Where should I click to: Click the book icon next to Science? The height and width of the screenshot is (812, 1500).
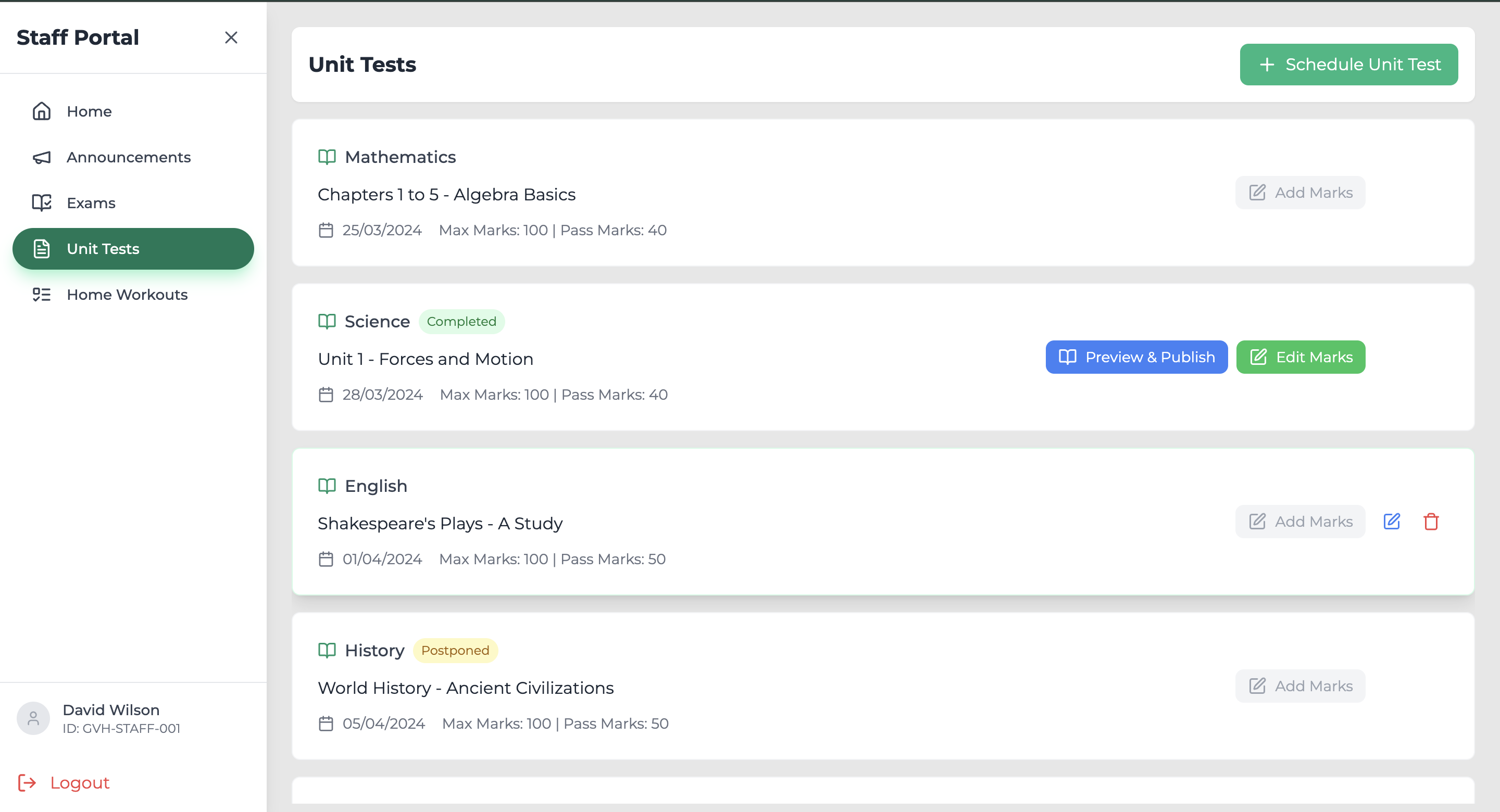pyautogui.click(x=327, y=321)
